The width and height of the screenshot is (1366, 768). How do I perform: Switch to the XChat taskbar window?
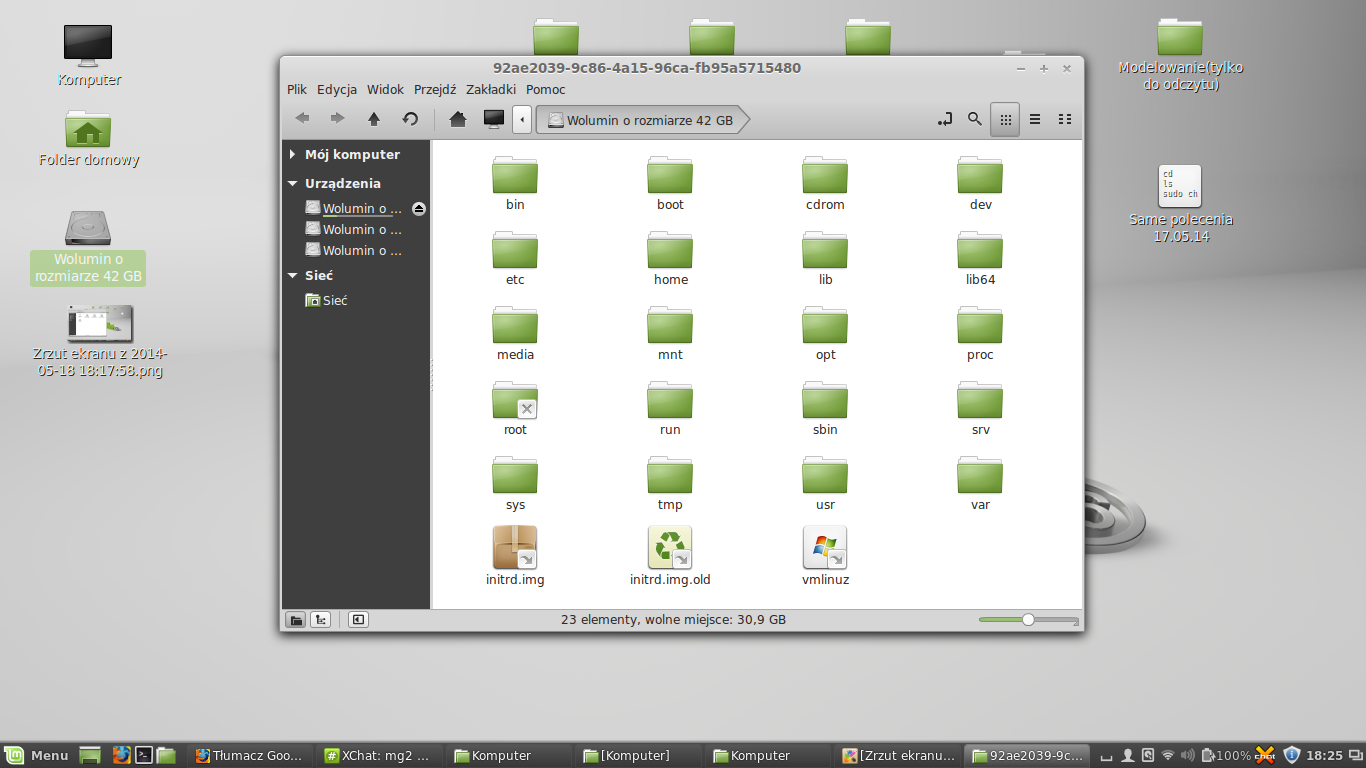click(x=379, y=755)
